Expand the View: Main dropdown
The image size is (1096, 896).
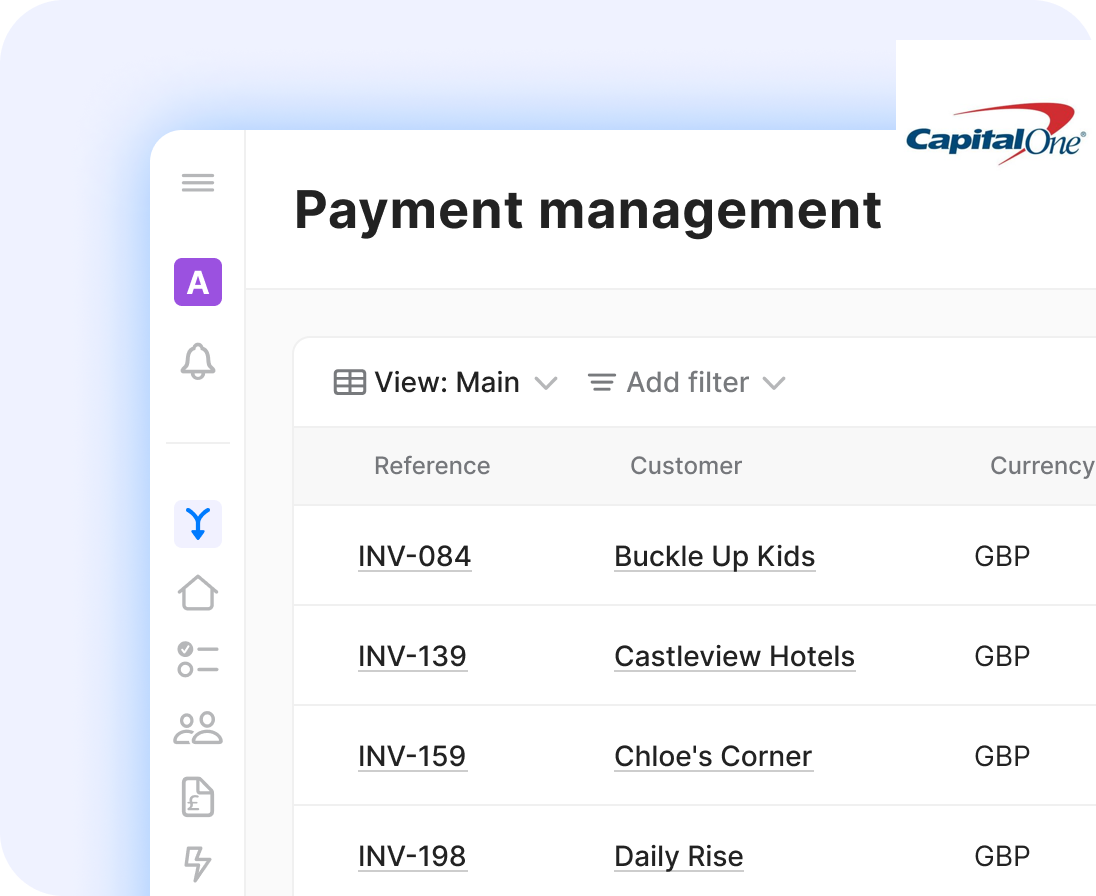point(445,383)
